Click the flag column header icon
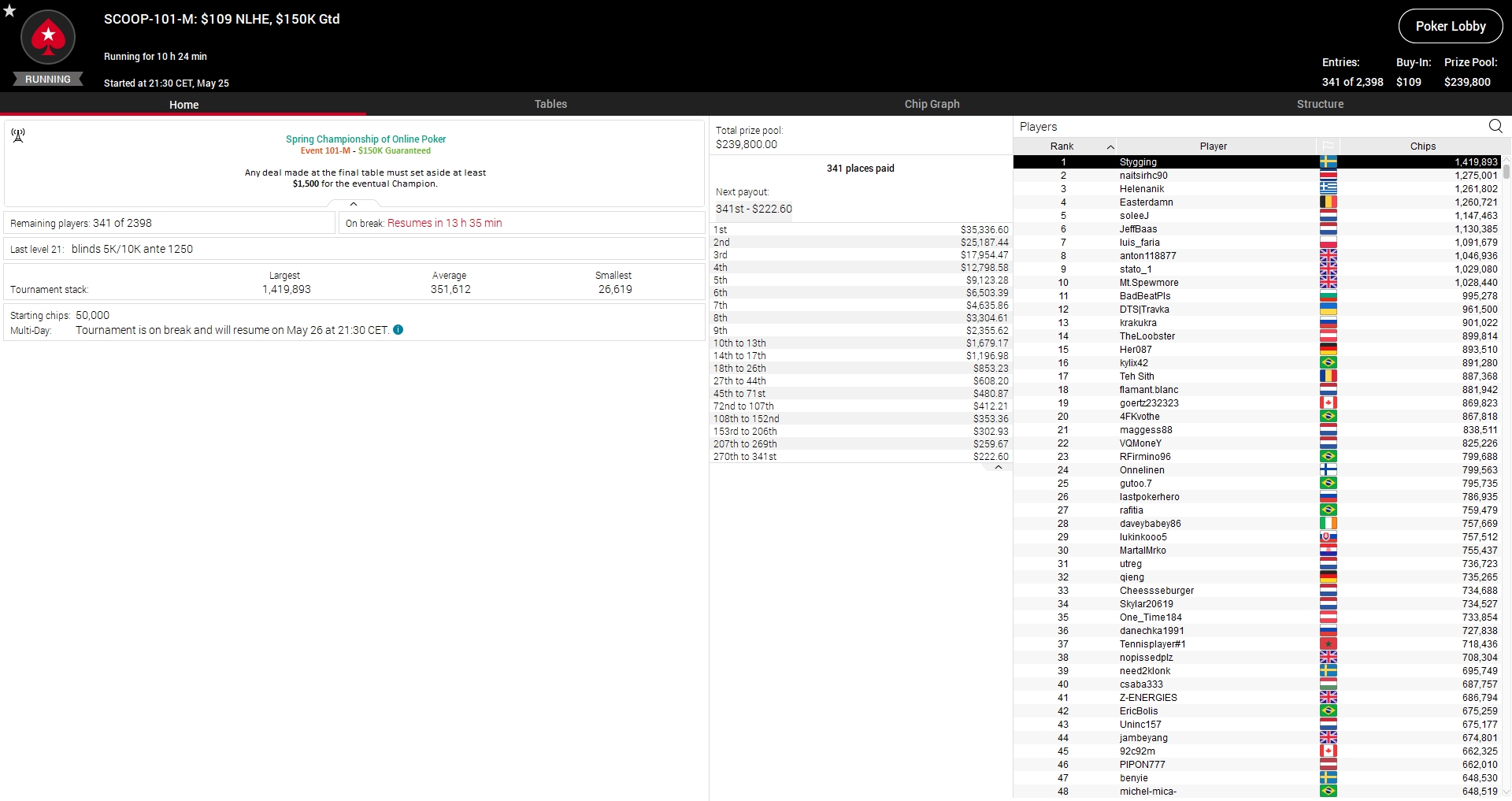The height and width of the screenshot is (801, 1512). coord(1328,146)
